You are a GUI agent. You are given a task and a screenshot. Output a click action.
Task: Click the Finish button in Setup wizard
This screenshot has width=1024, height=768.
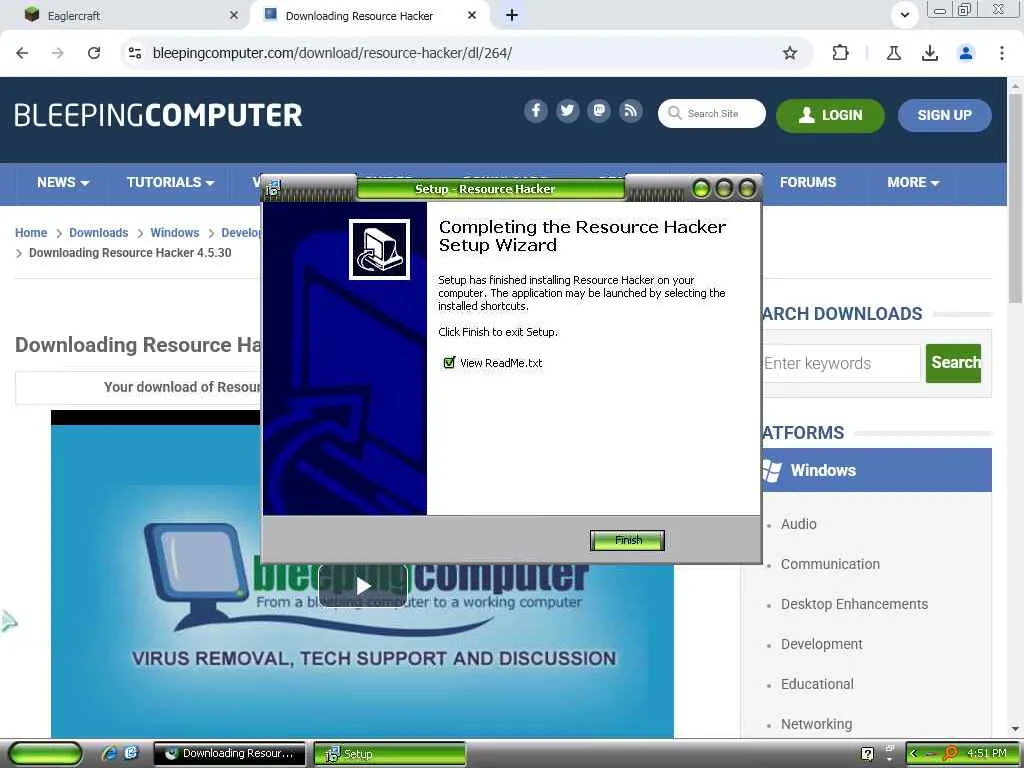[x=627, y=540]
